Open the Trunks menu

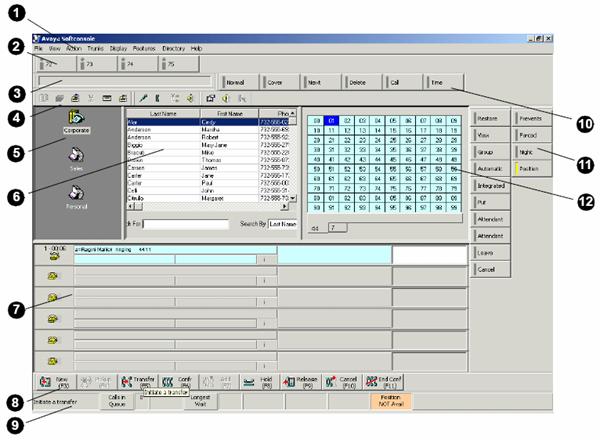coord(96,48)
